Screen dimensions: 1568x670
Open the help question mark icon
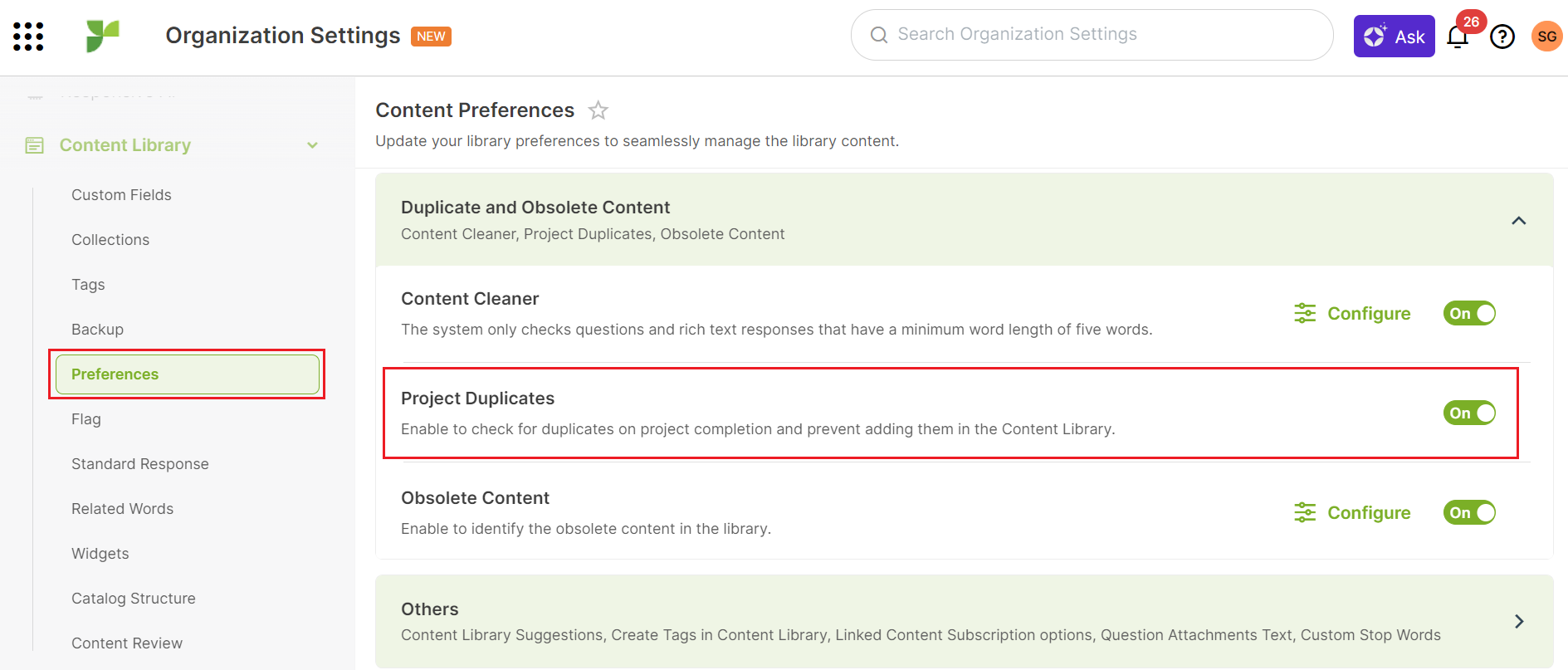(x=1502, y=37)
